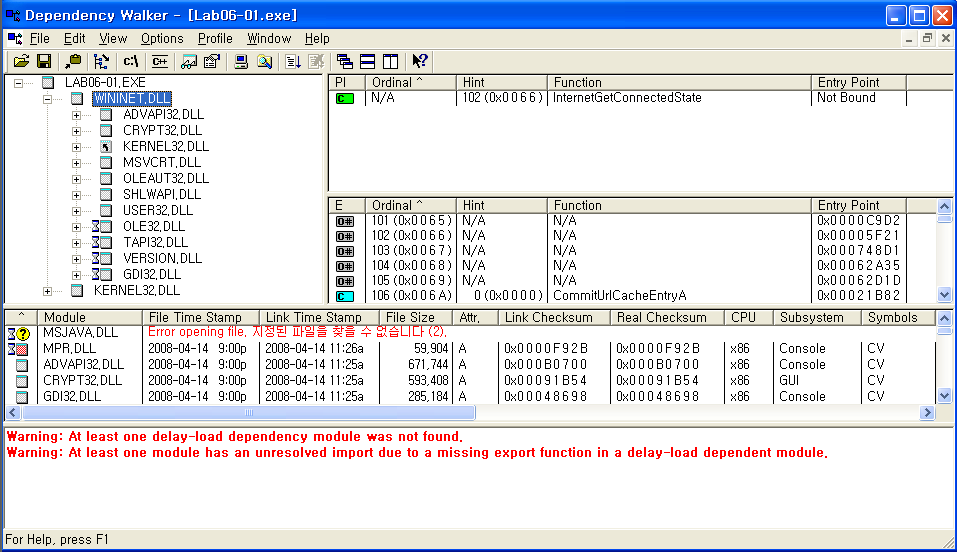Open the Help menu

tap(317, 38)
